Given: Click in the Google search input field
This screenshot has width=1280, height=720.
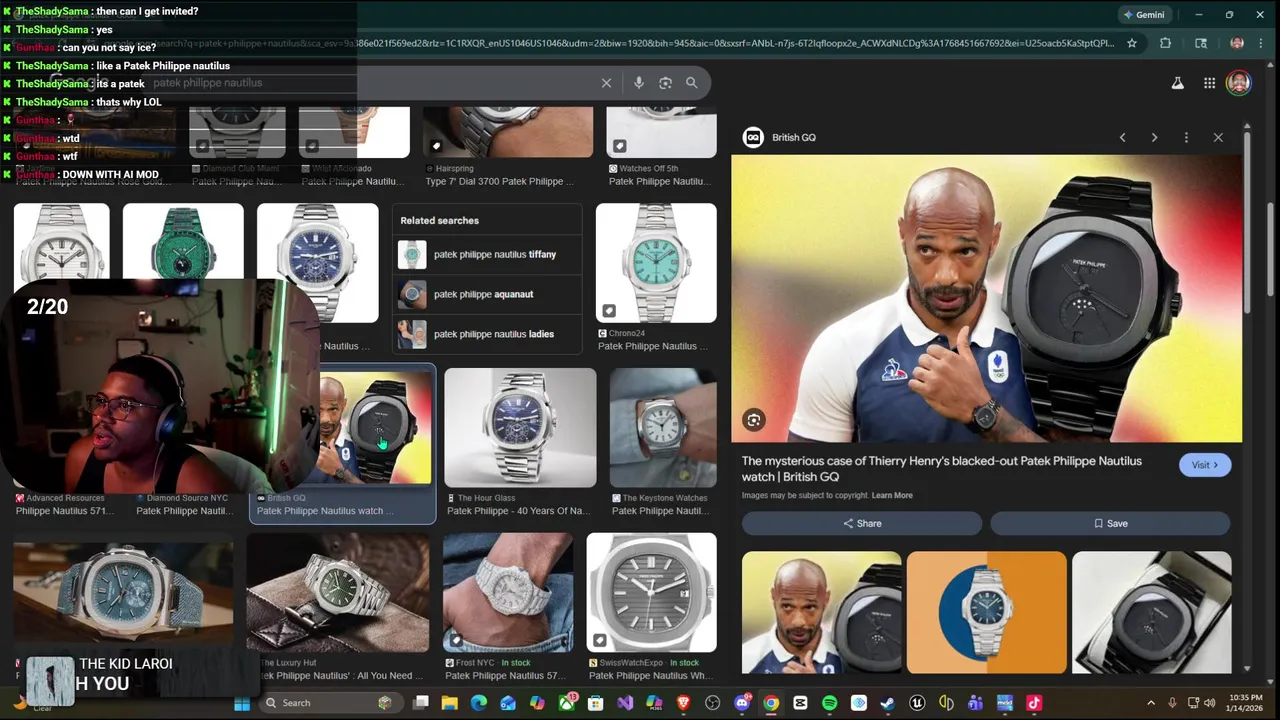Looking at the screenshot, I should (x=370, y=83).
